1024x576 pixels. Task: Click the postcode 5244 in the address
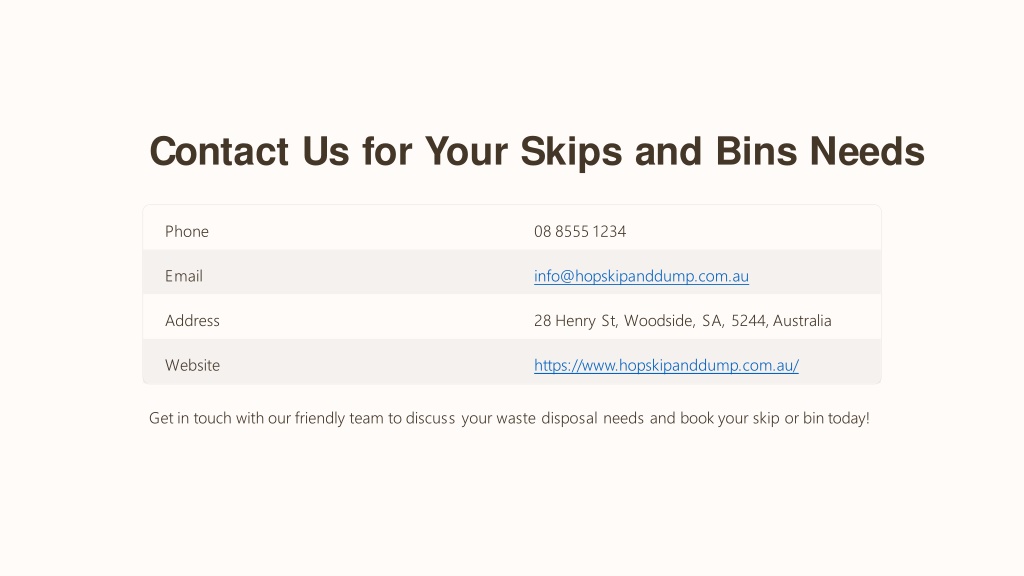(748, 321)
